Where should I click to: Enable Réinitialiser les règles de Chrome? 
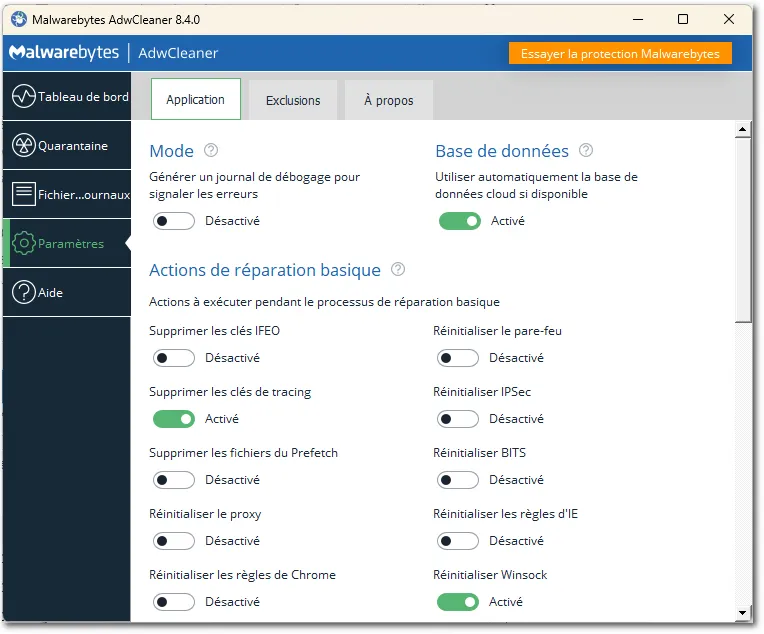173,602
